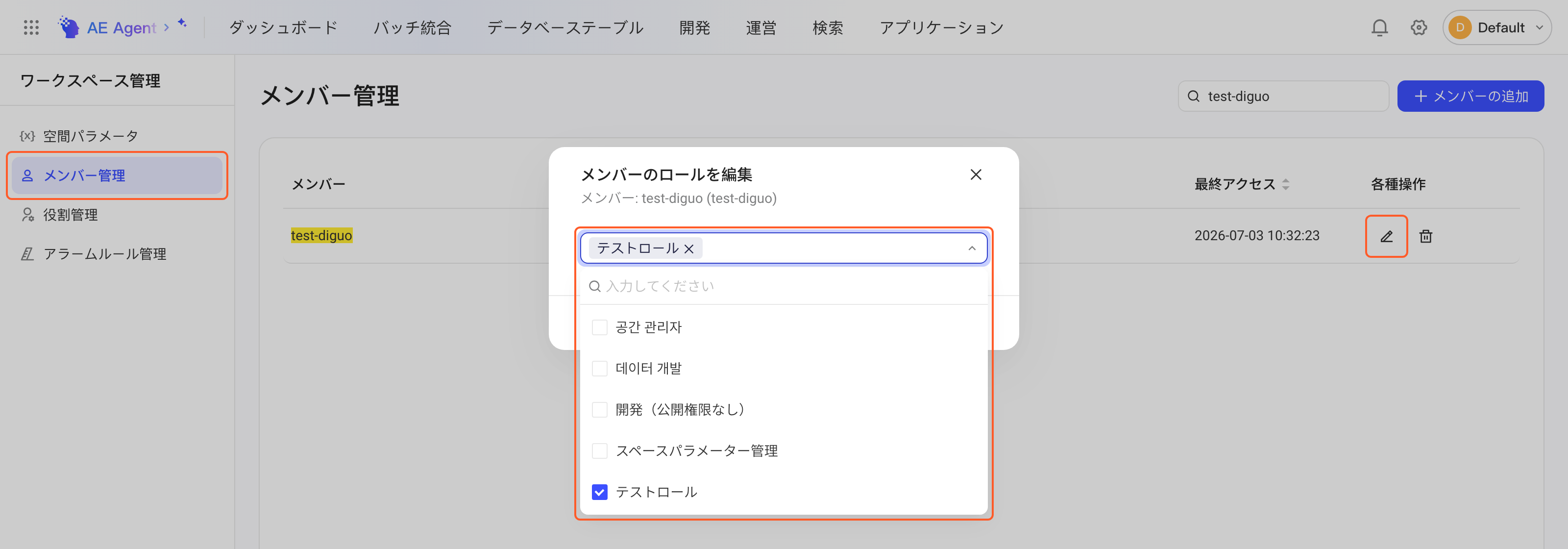
Task: Check the 데이터 개발 role checkbox
Action: (600, 368)
